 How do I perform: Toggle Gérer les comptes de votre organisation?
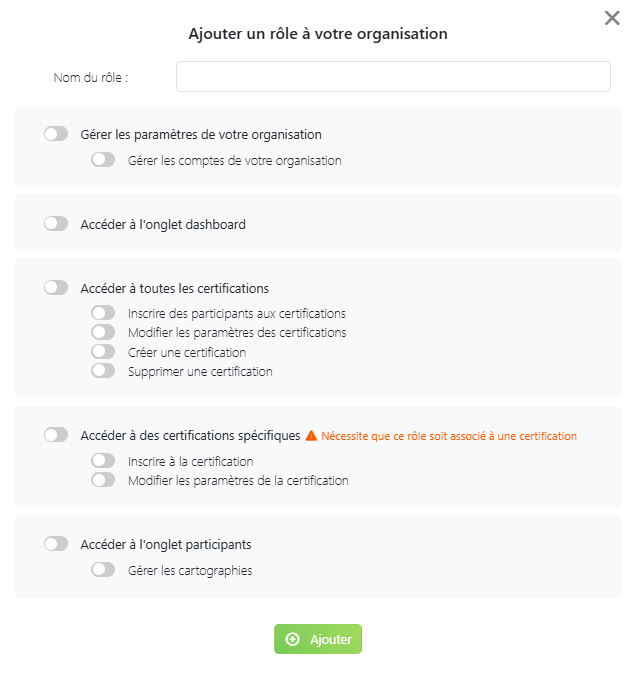103,160
